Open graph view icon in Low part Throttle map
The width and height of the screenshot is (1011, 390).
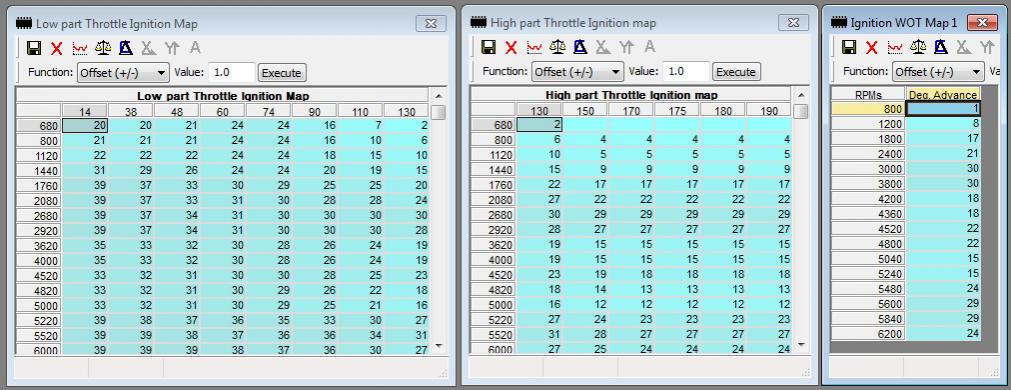pyautogui.click(x=80, y=48)
